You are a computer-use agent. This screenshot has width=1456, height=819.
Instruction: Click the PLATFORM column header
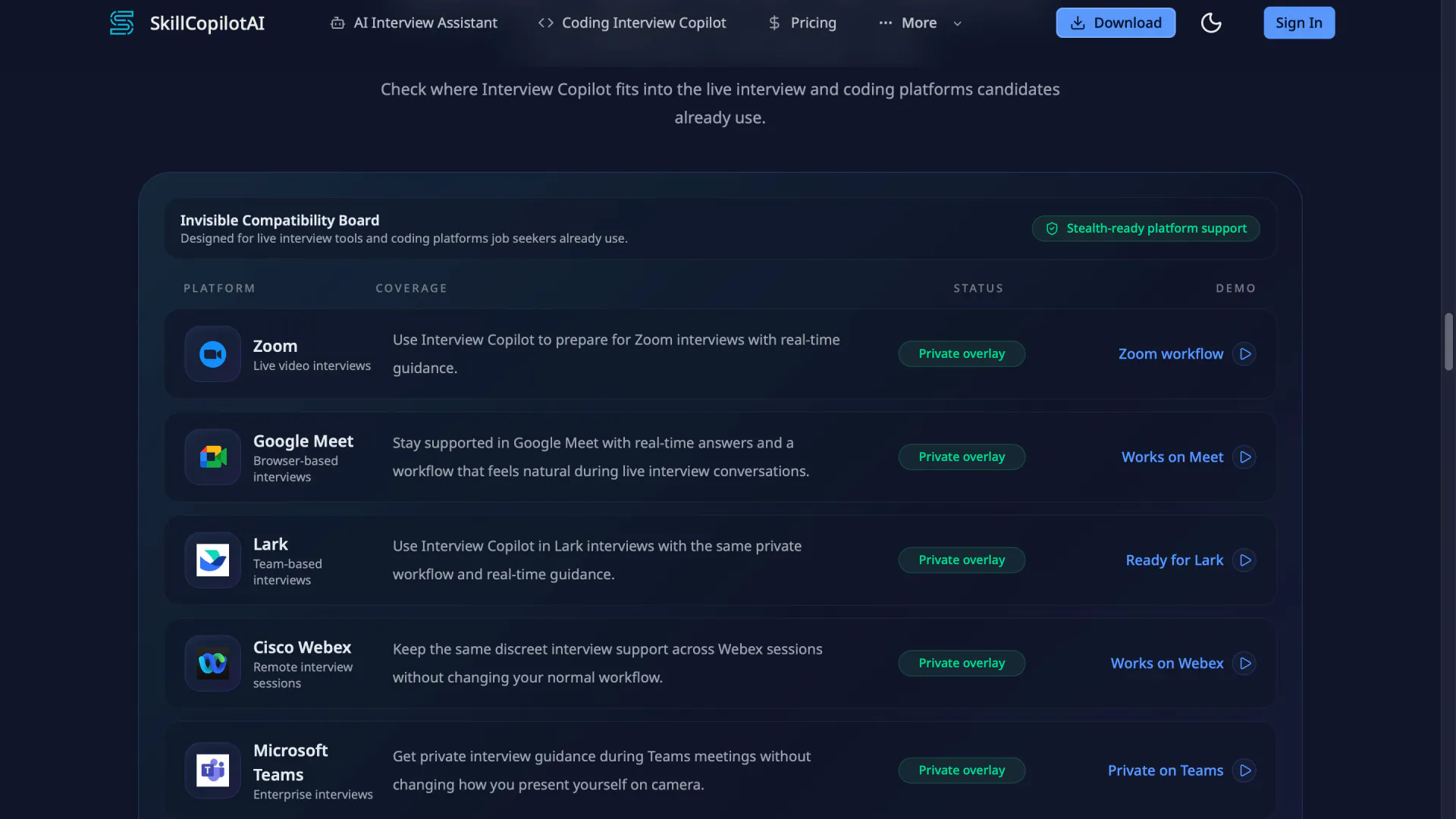219,288
